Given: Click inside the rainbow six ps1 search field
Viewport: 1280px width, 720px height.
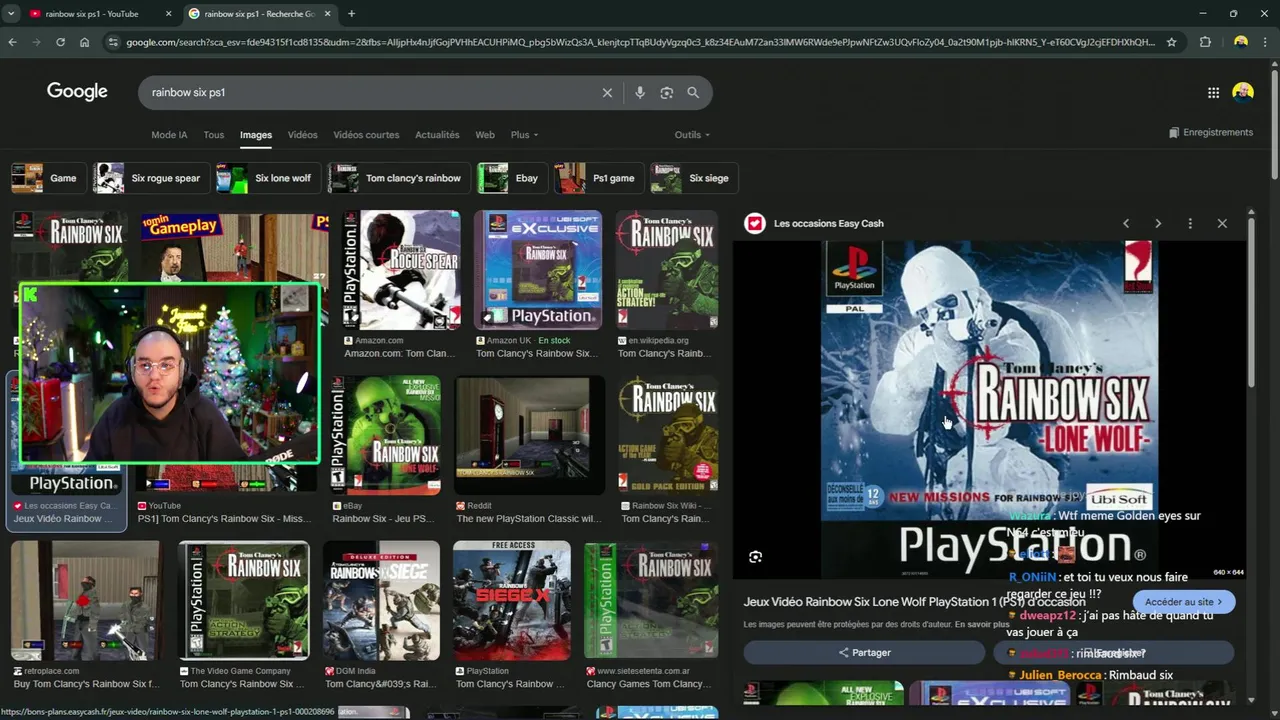Looking at the screenshot, I should coord(370,92).
